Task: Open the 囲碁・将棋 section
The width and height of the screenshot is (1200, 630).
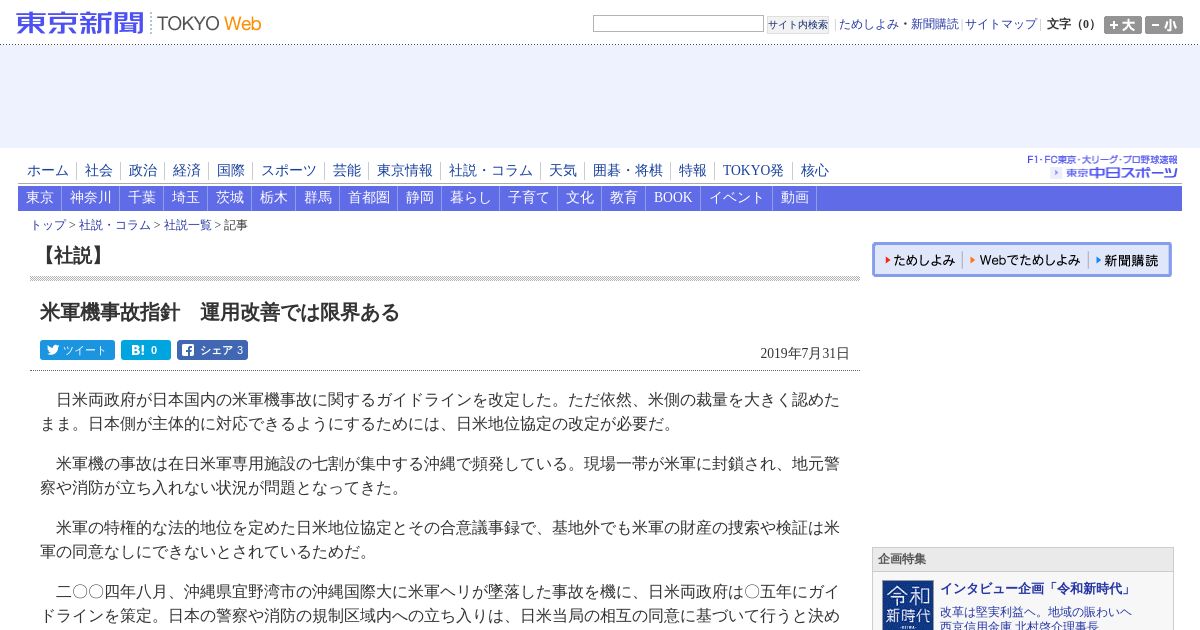Action: point(628,171)
